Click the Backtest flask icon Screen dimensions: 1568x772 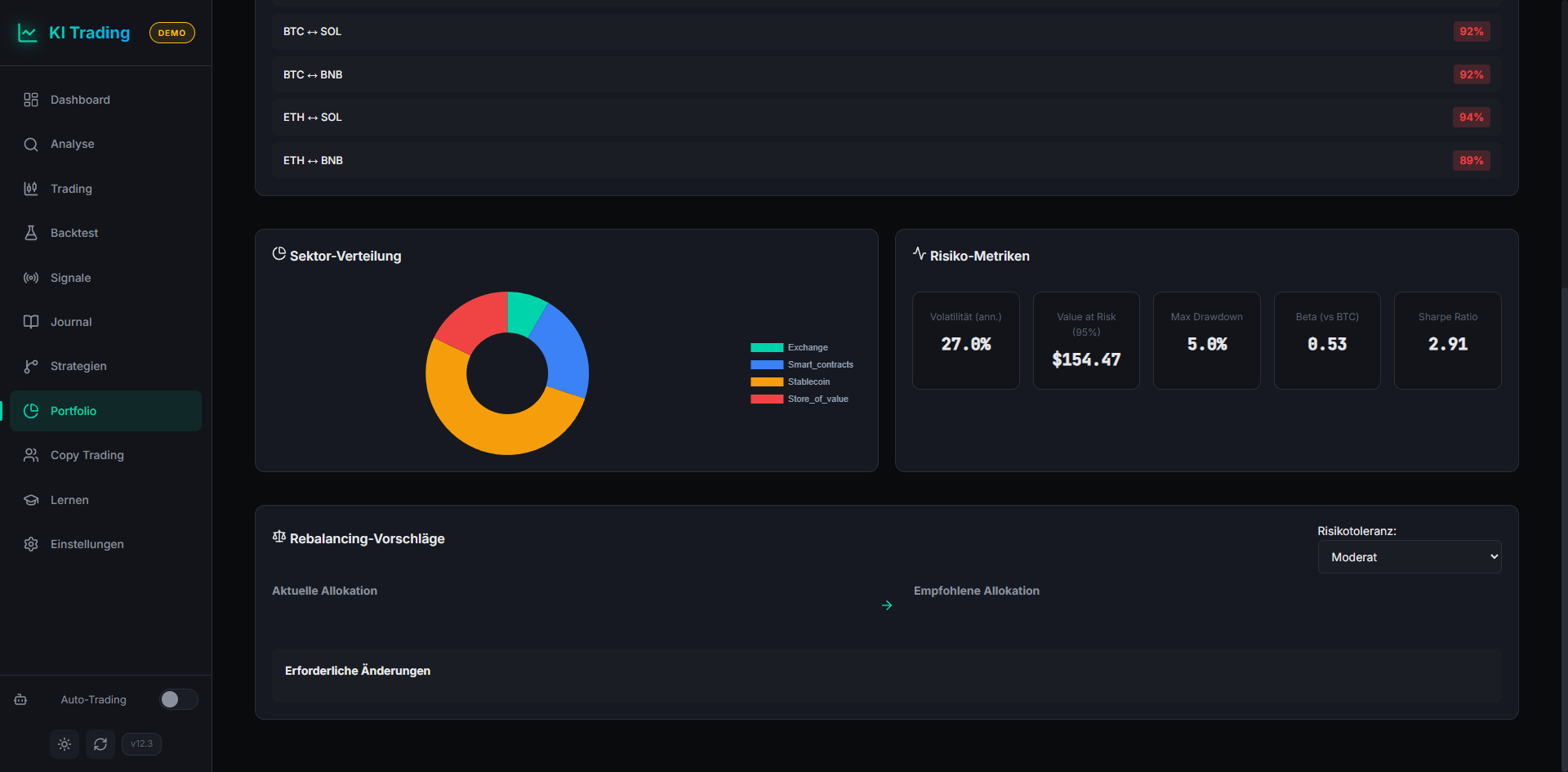(31, 233)
